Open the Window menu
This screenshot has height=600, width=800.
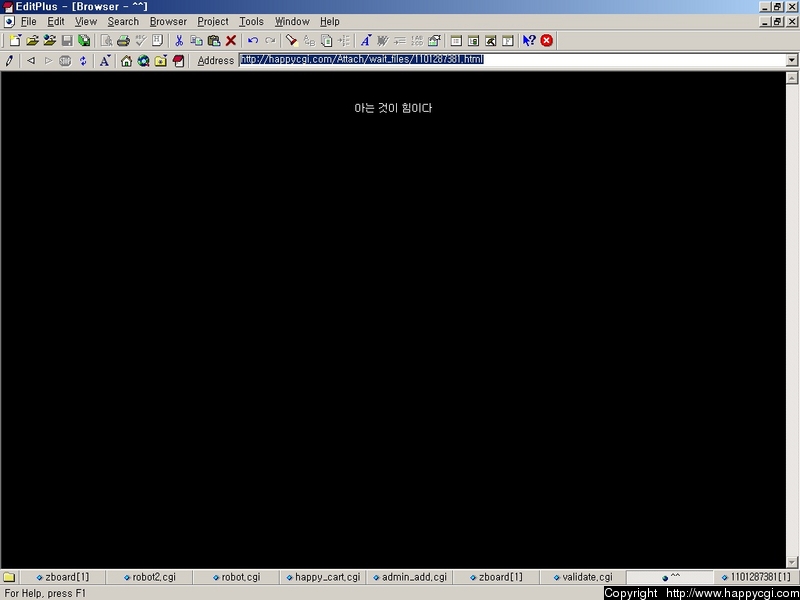[292, 21]
